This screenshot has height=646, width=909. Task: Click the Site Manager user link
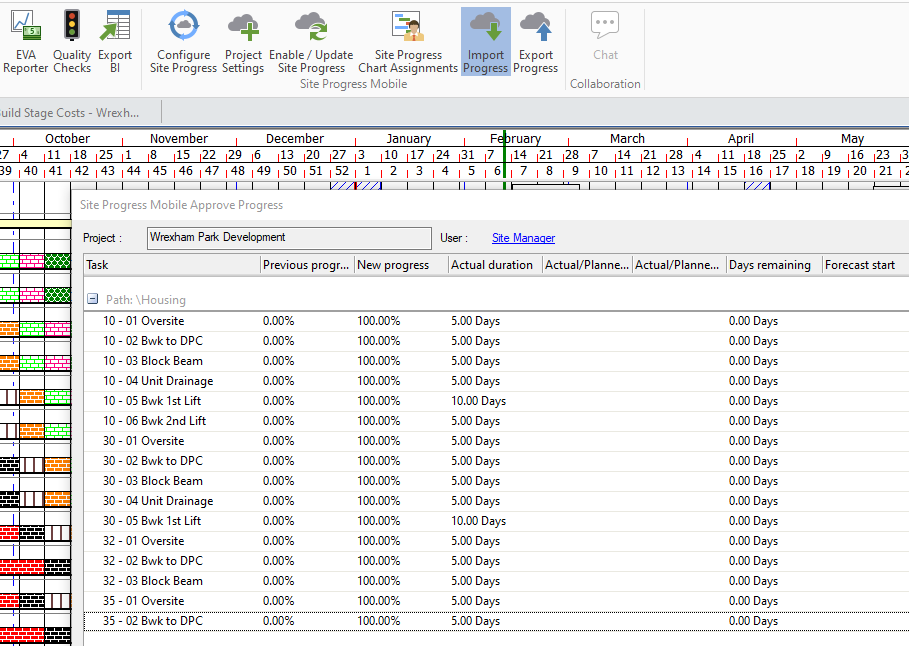click(523, 238)
